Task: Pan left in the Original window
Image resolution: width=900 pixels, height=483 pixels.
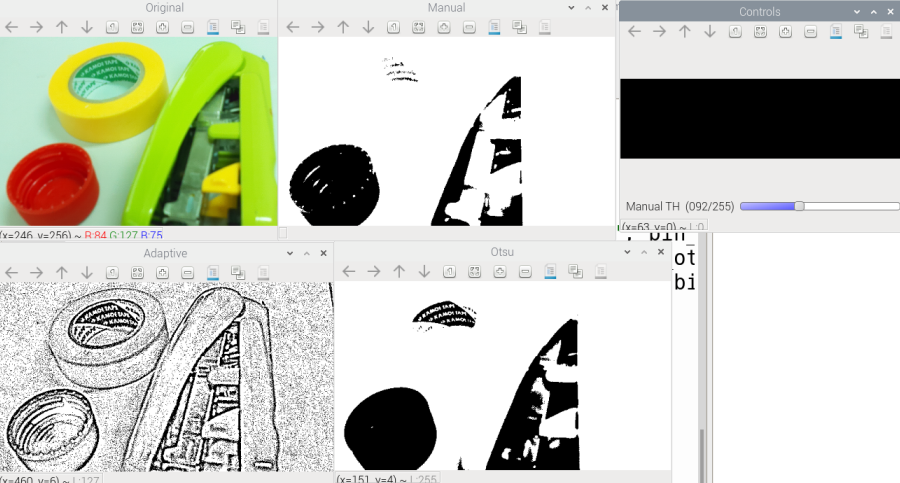Action: 12,29
